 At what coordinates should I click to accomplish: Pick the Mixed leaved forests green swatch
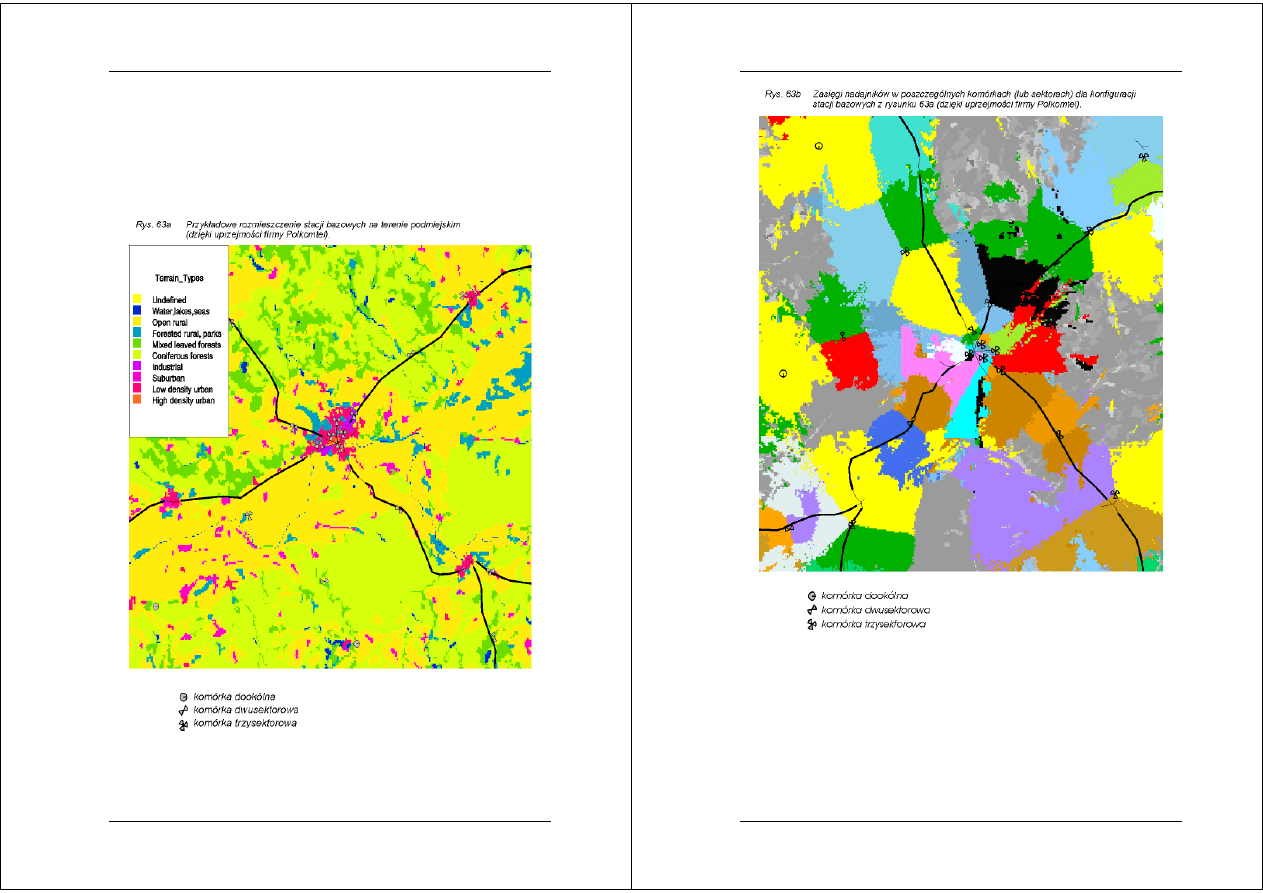pyautogui.click(x=137, y=344)
